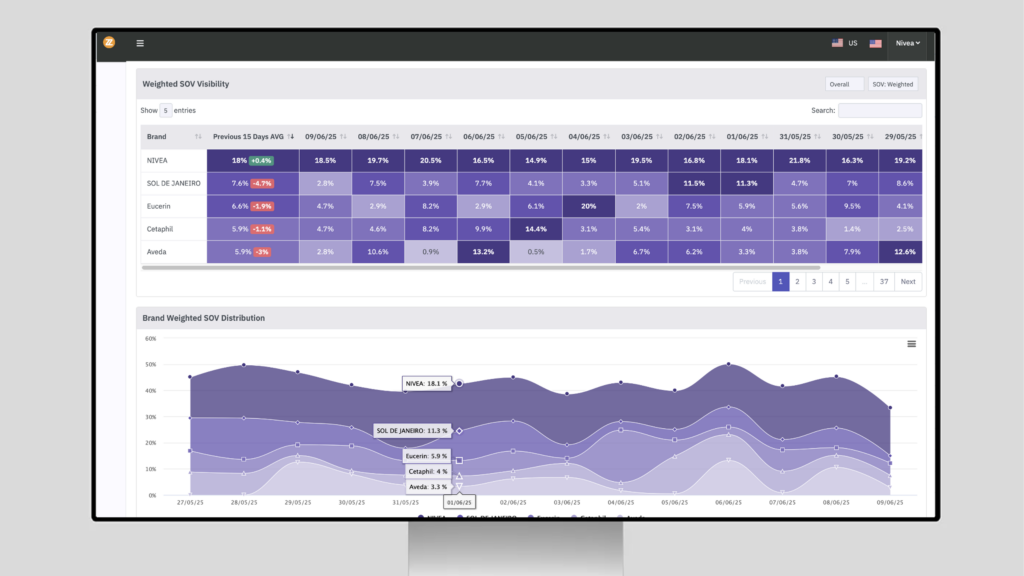The width and height of the screenshot is (1024, 576).
Task: Go to pagination page 5
Action: tap(847, 281)
